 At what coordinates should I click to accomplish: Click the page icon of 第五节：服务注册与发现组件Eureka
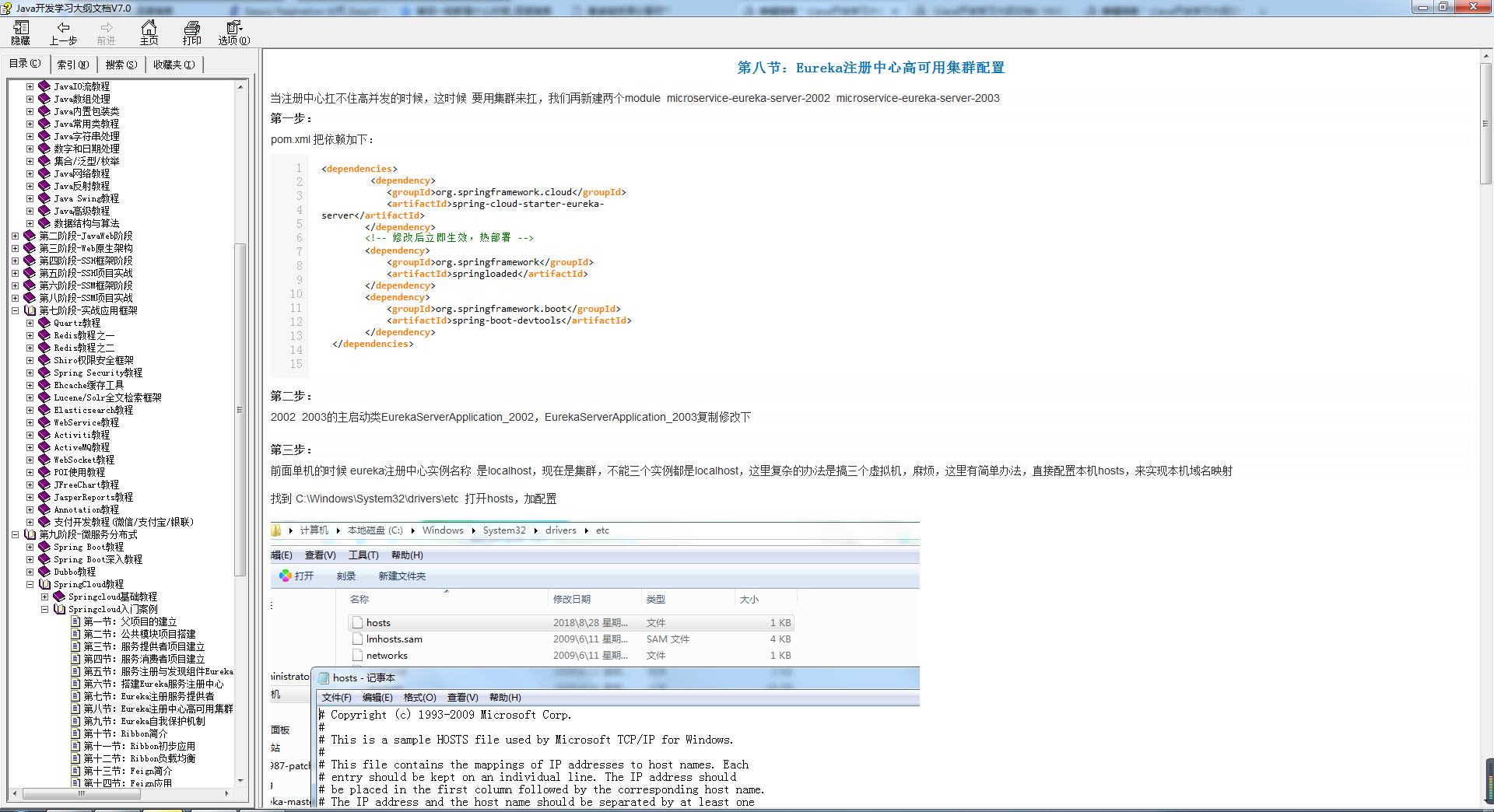point(75,671)
